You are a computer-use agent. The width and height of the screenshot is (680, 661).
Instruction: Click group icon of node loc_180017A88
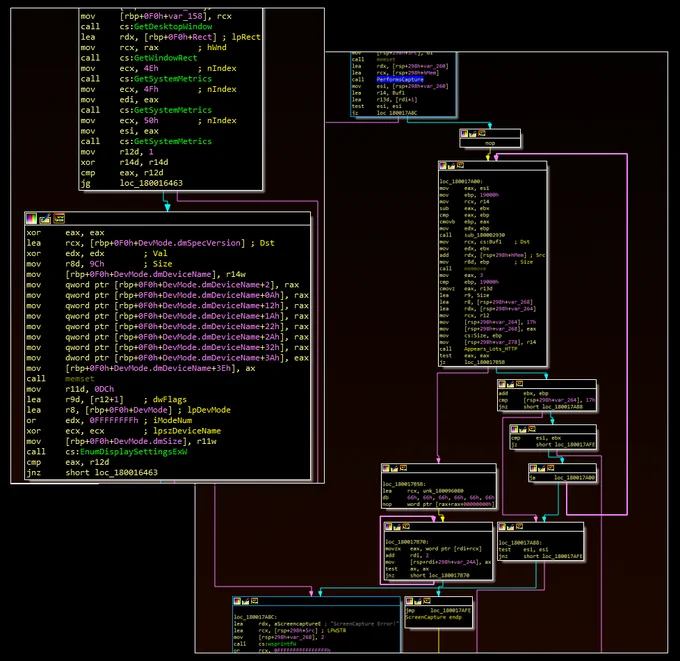(x=520, y=527)
